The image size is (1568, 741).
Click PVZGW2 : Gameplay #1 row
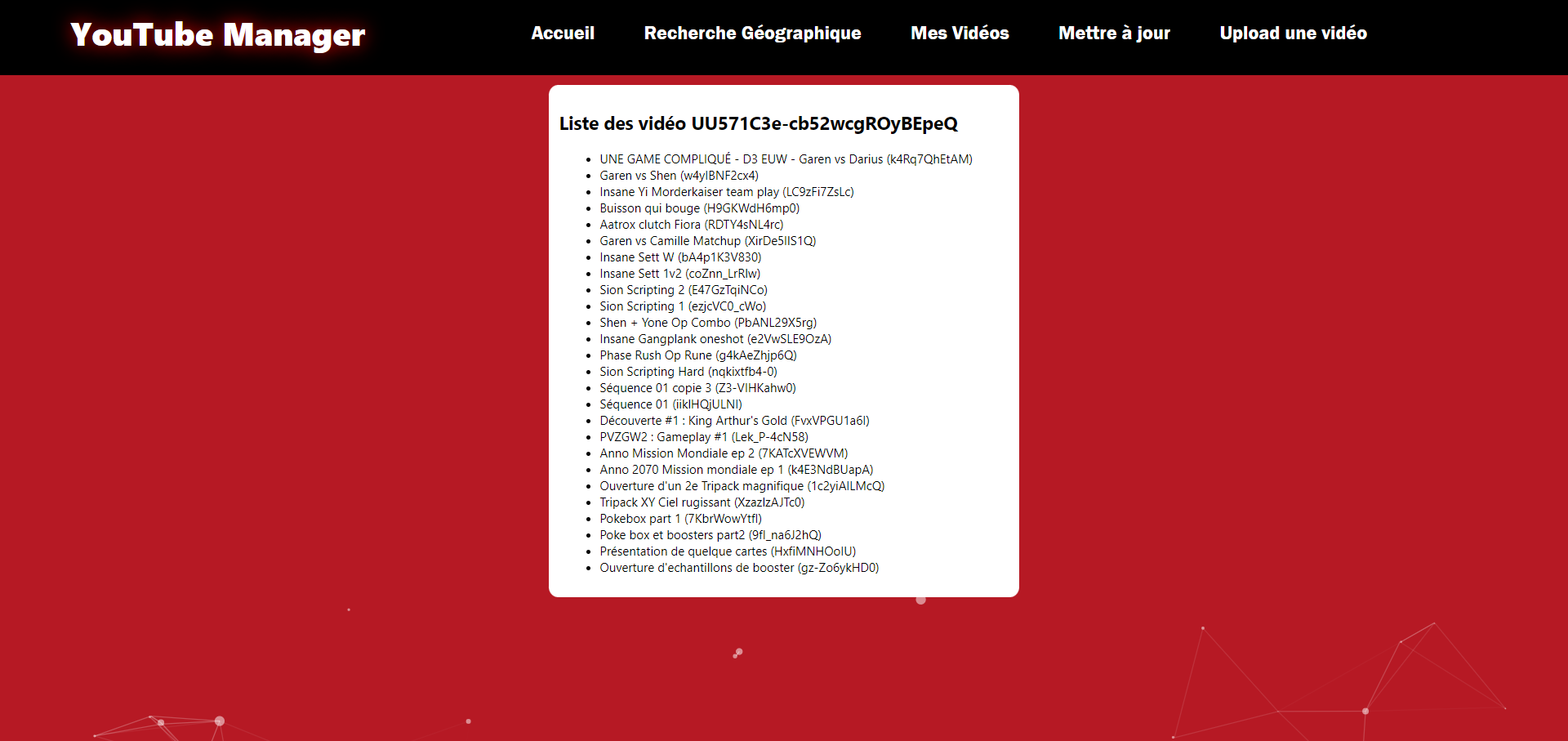(704, 437)
